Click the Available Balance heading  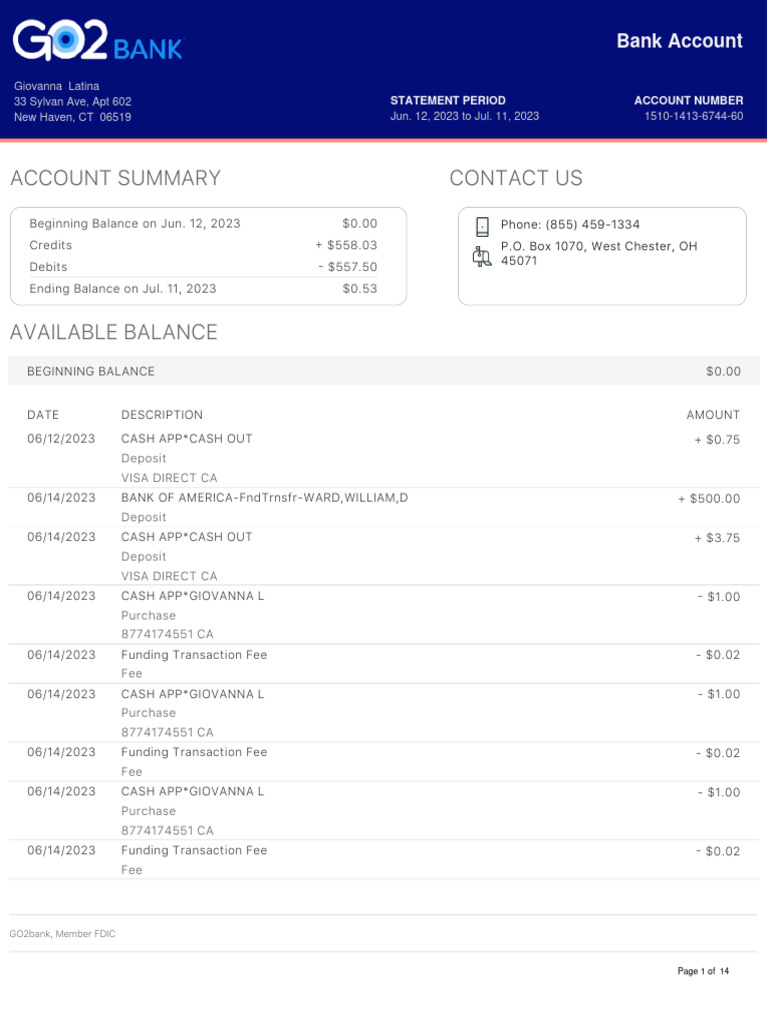[113, 333]
